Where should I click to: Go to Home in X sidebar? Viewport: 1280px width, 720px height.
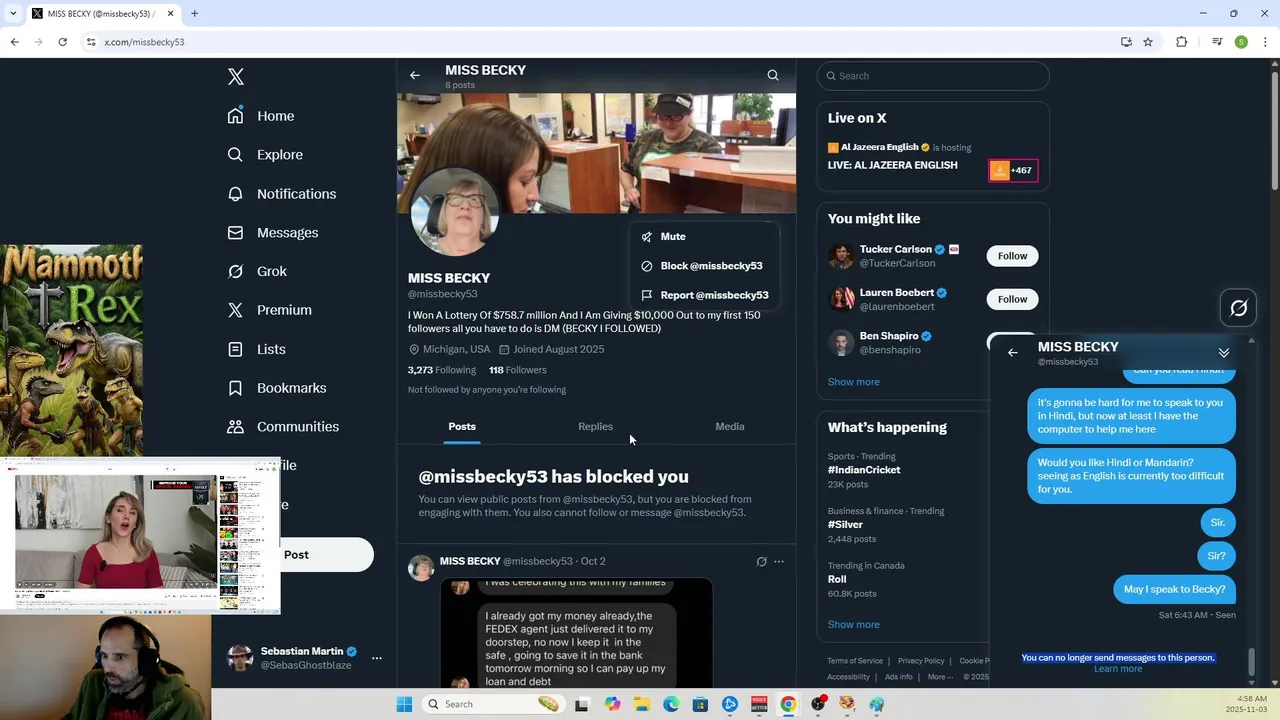261,116
